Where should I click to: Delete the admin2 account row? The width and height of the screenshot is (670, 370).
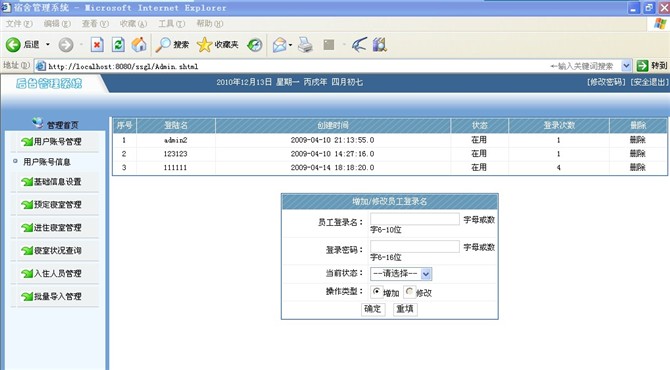(x=638, y=140)
